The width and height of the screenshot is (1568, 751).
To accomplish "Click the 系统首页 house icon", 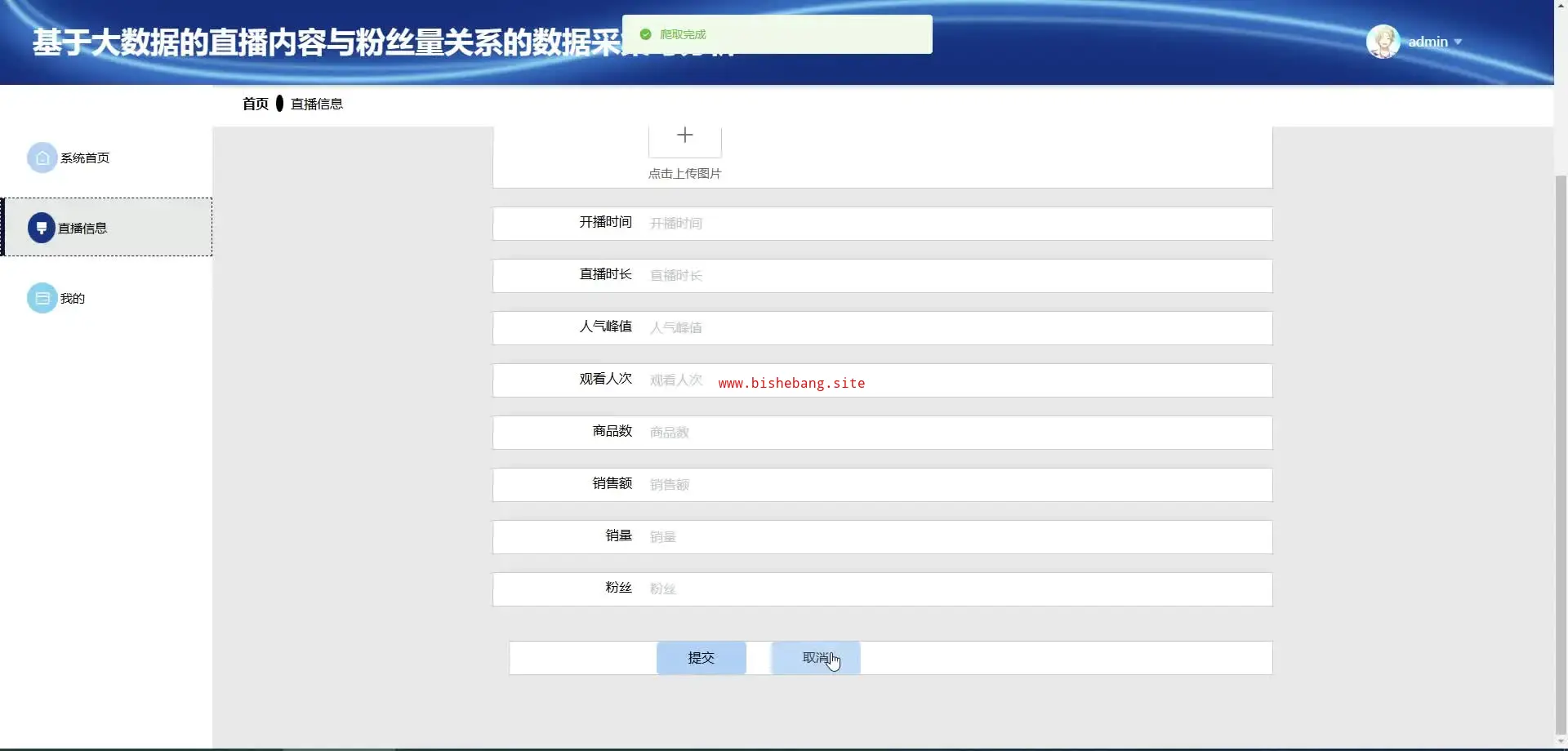I will pyautogui.click(x=42, y=158).
